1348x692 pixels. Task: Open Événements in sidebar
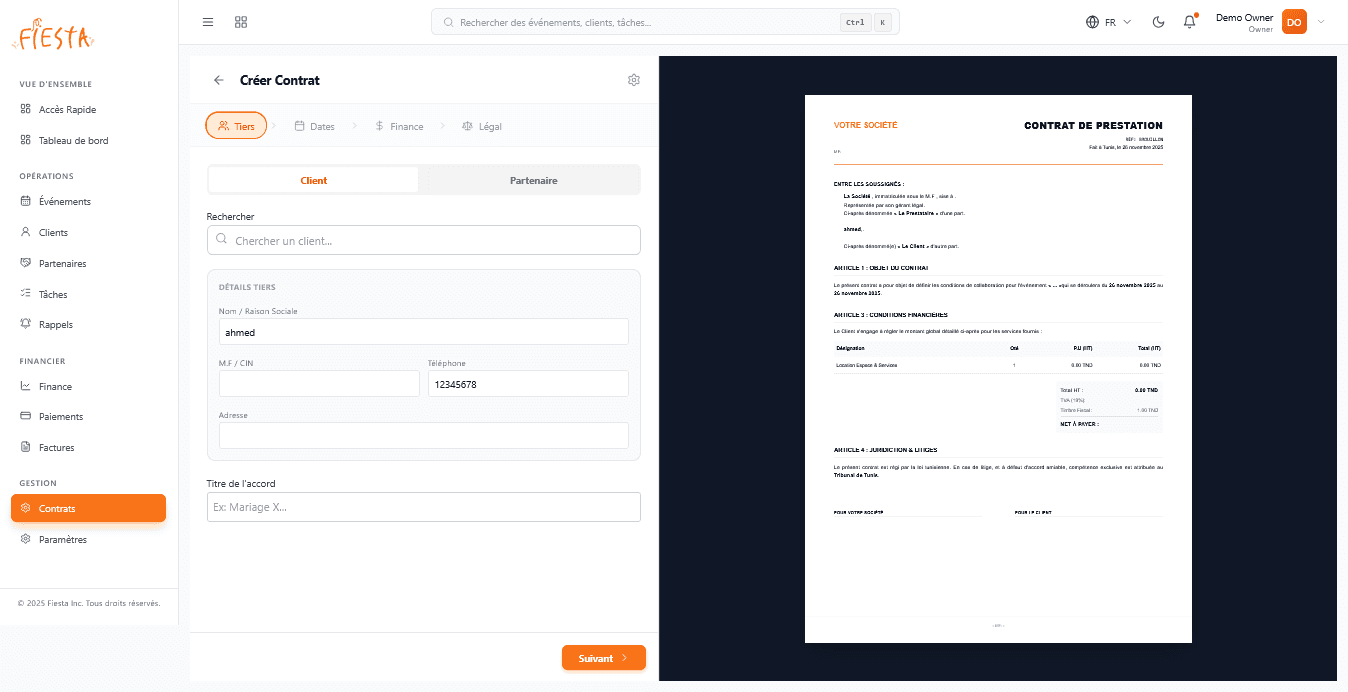(89, 202)
